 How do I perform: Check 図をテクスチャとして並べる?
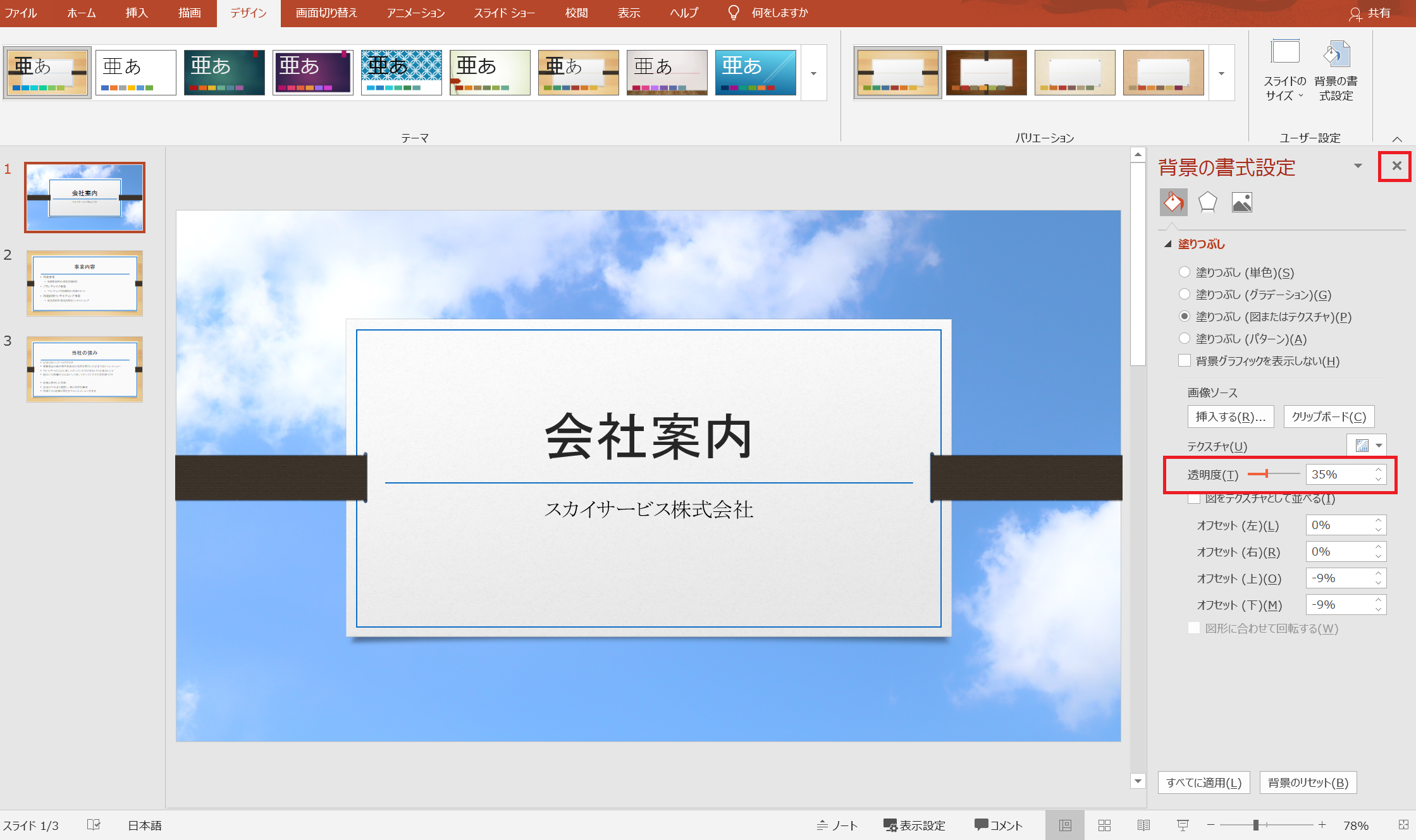pyautogui.click(x=1194, y=499)
